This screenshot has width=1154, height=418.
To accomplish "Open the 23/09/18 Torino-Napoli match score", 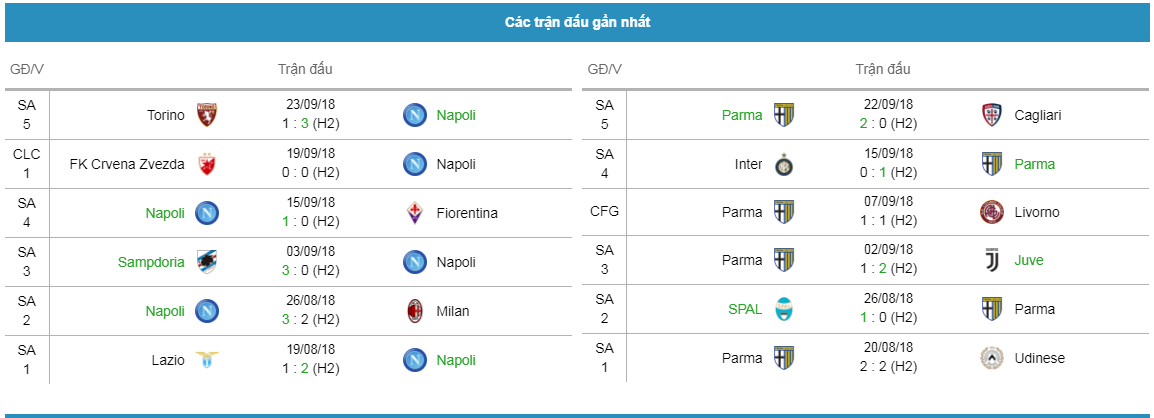I will (x=313, y=124).
